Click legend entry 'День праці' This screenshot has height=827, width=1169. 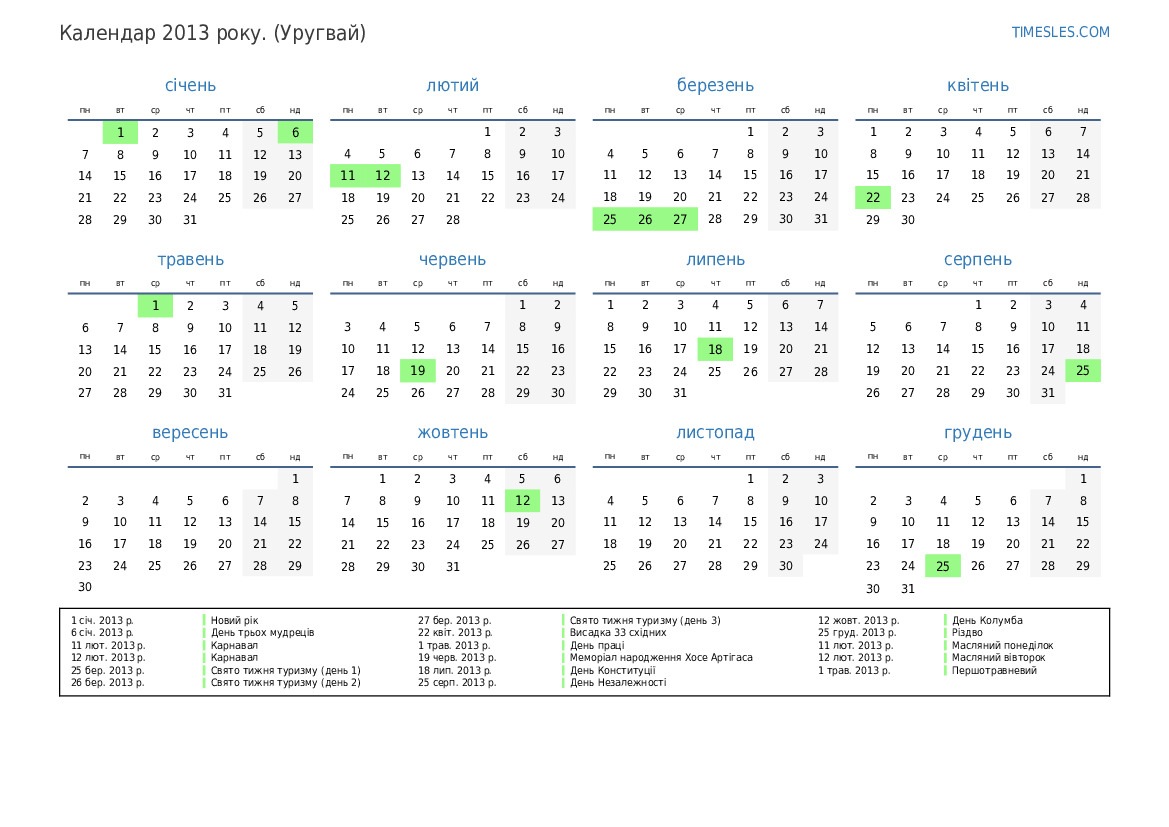pyautogui.click(x=597, y=645)
